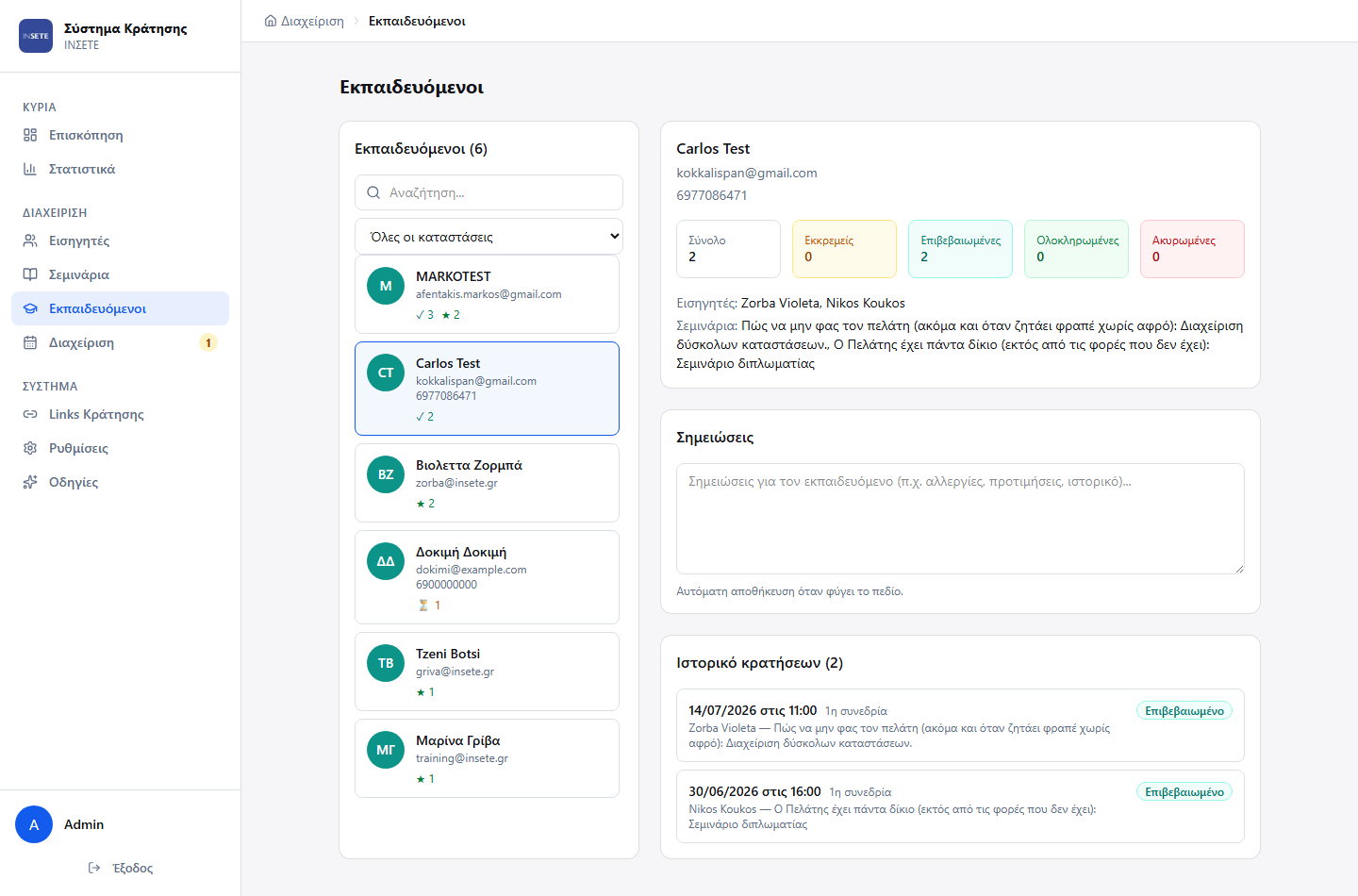Viewport: 1358px width, 896px height.
Task: Click email kokkalispan@gmail.com in detail header
Action: [747, 173]
